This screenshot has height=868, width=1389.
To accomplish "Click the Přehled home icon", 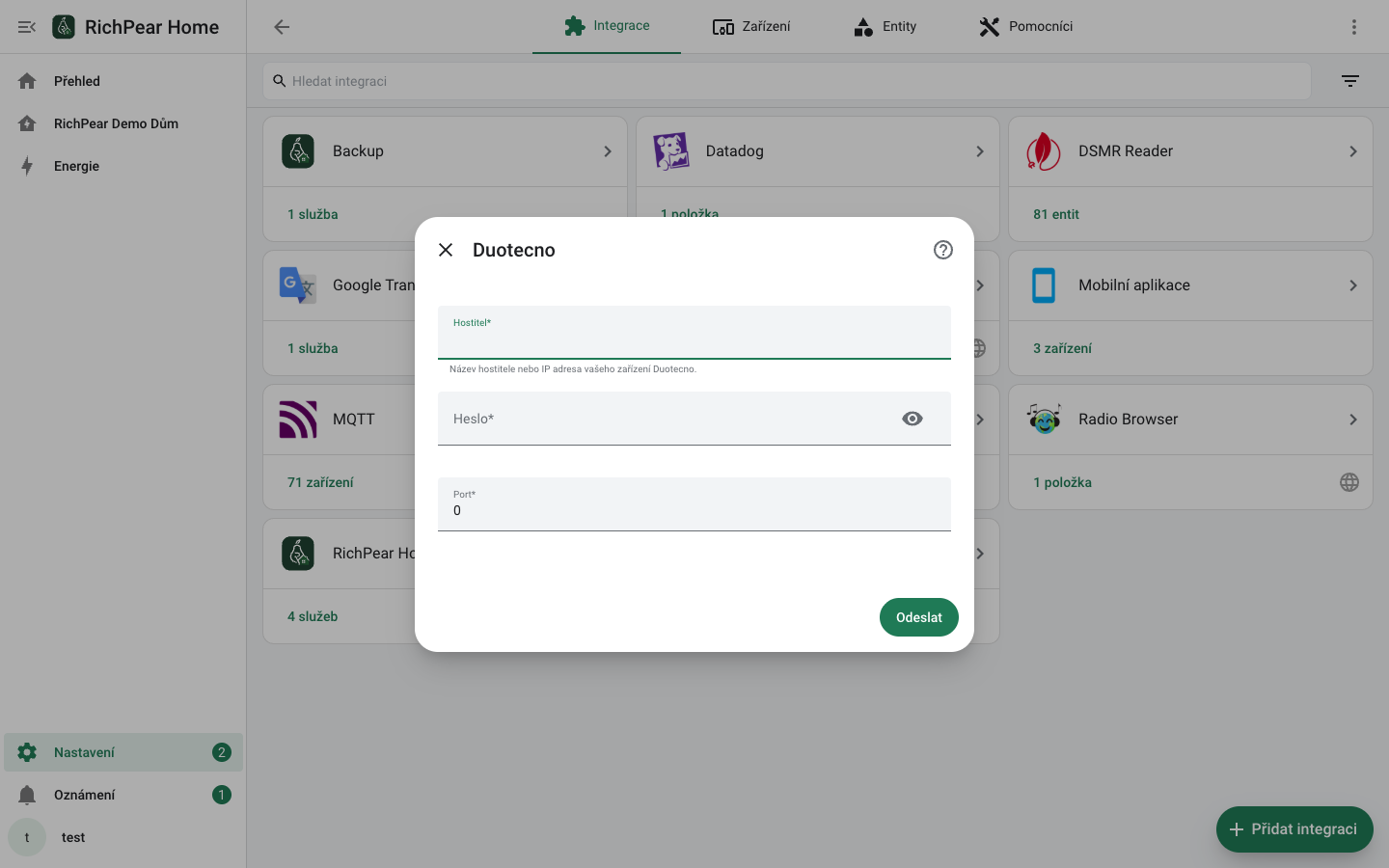I will (27, 81).
